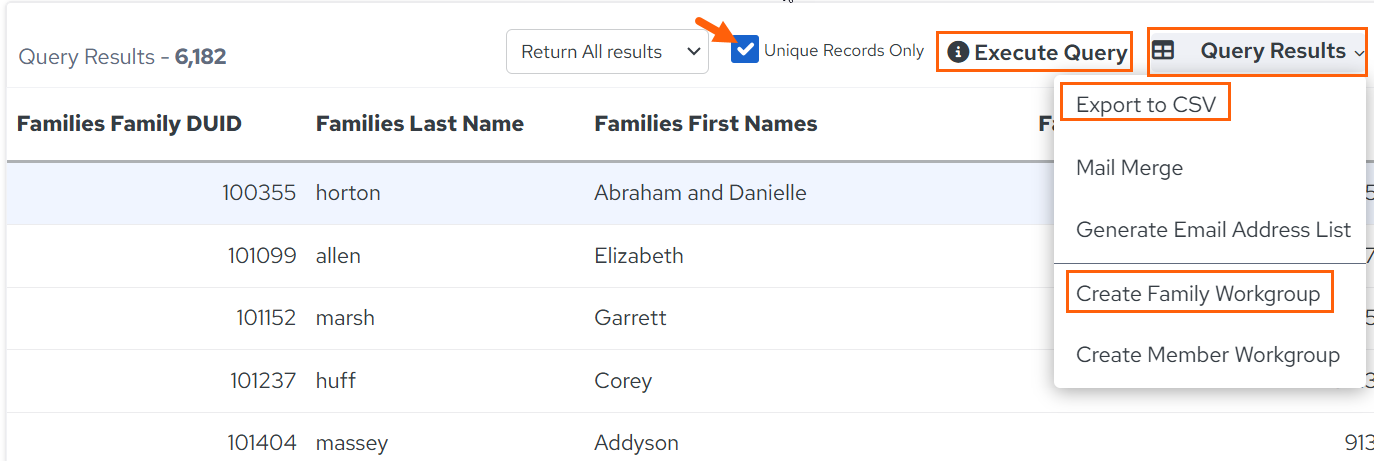Click the table grid icon on Query Results
The height and width of the screenshot is (461, 1374).
[1163, 50]
